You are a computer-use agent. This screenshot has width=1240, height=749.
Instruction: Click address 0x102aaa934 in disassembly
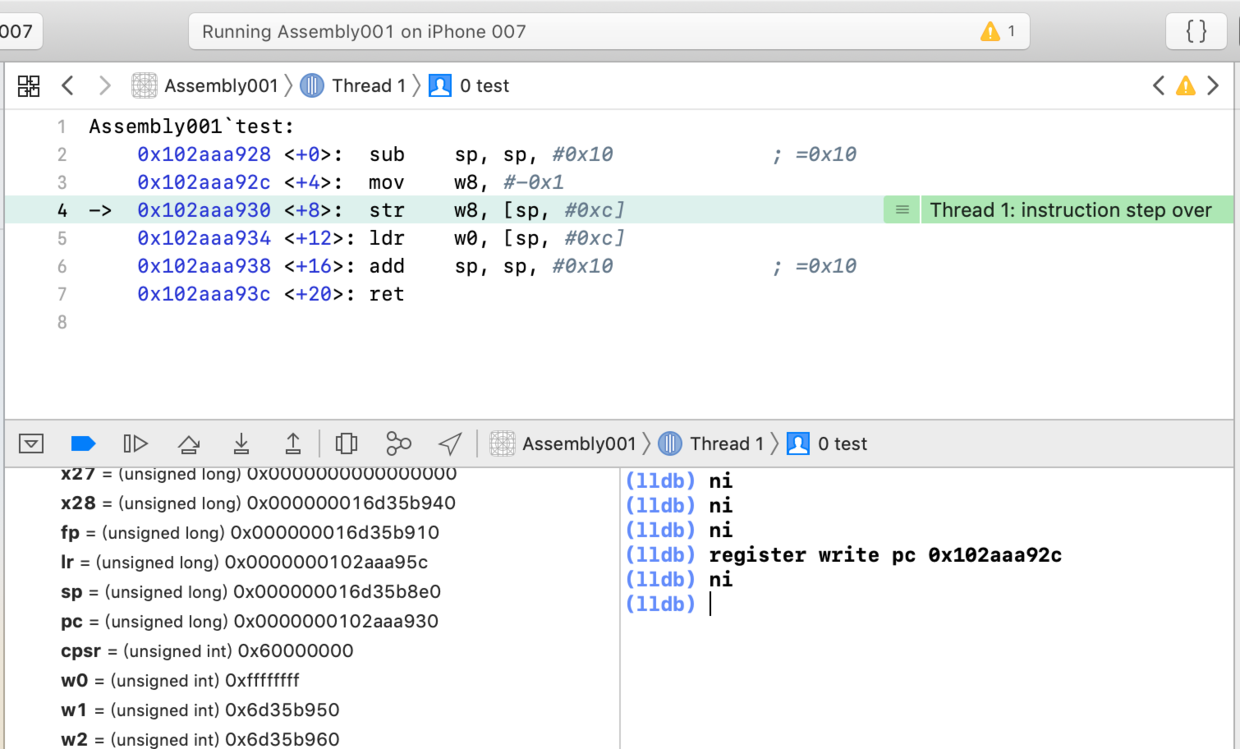[x=204, y=239]
